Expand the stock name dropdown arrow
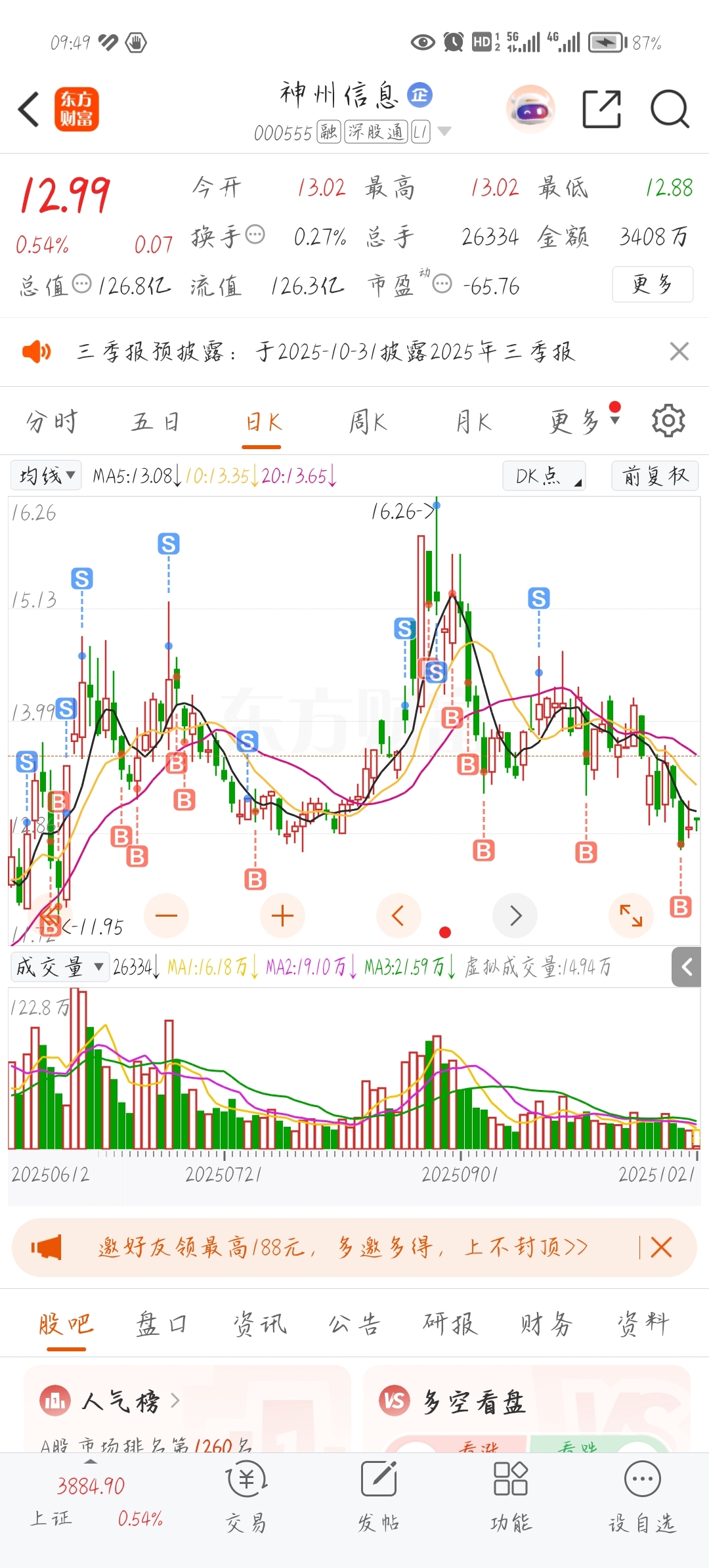Image resolution: width=709 pixels, height=1568 pixels. click(x=444, y=131)
